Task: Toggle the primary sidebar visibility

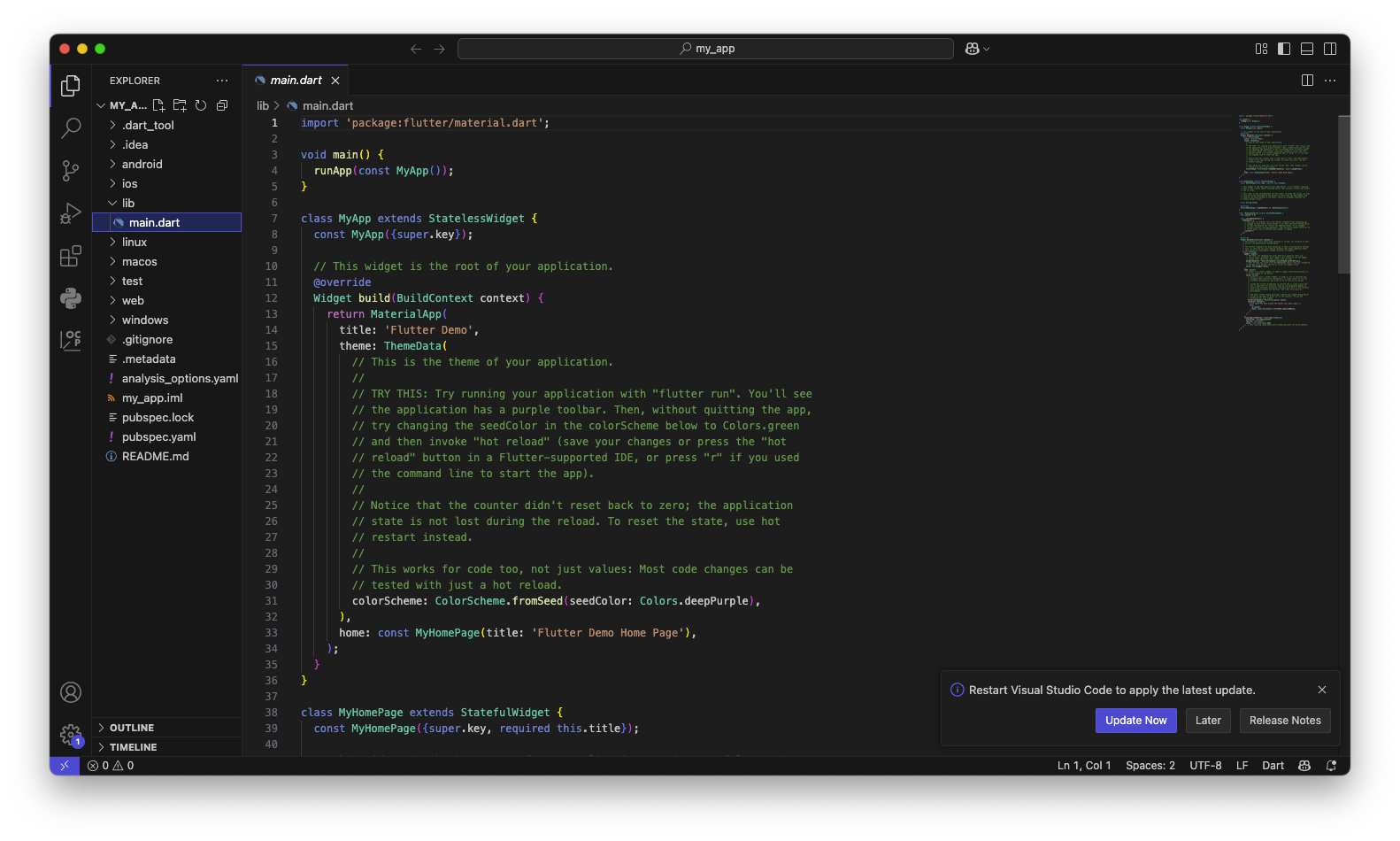Action: tap(1284, 49)
